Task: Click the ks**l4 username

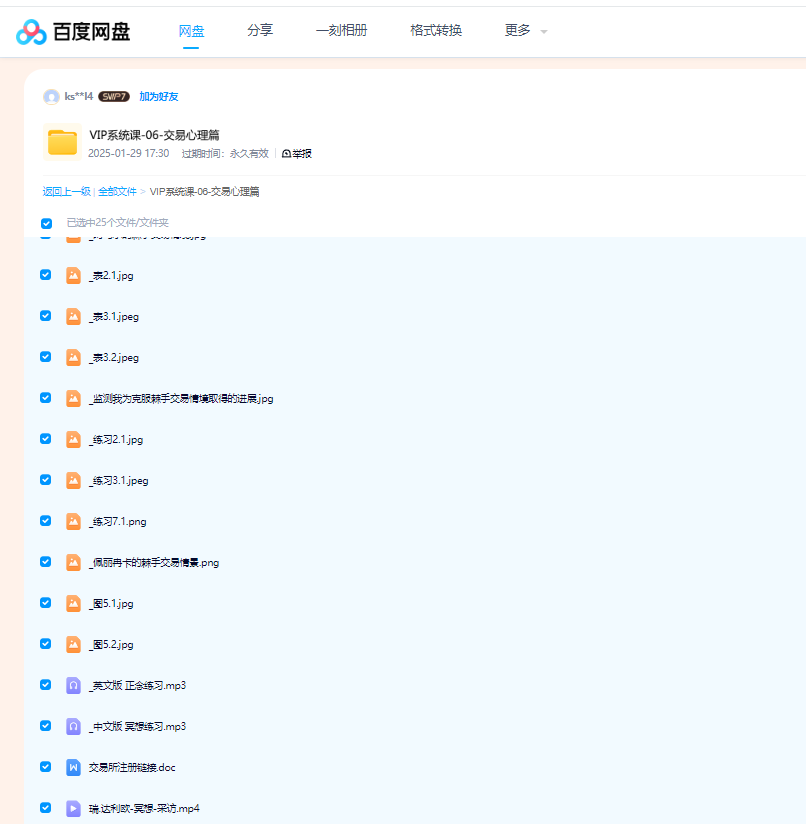Action: click(x=79, y=96)
